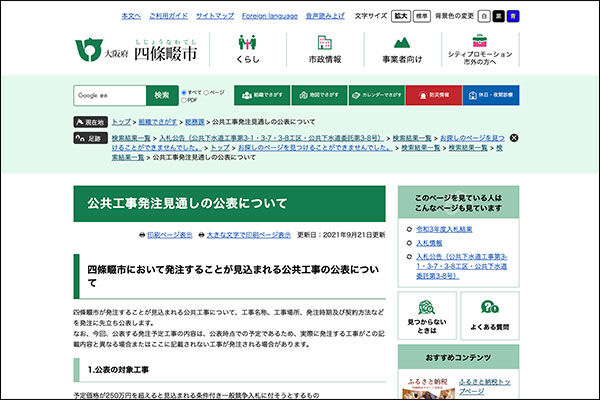
Task: Open the 事業者向け business menu
Action: pyautogui.click(x=402, y=50)
